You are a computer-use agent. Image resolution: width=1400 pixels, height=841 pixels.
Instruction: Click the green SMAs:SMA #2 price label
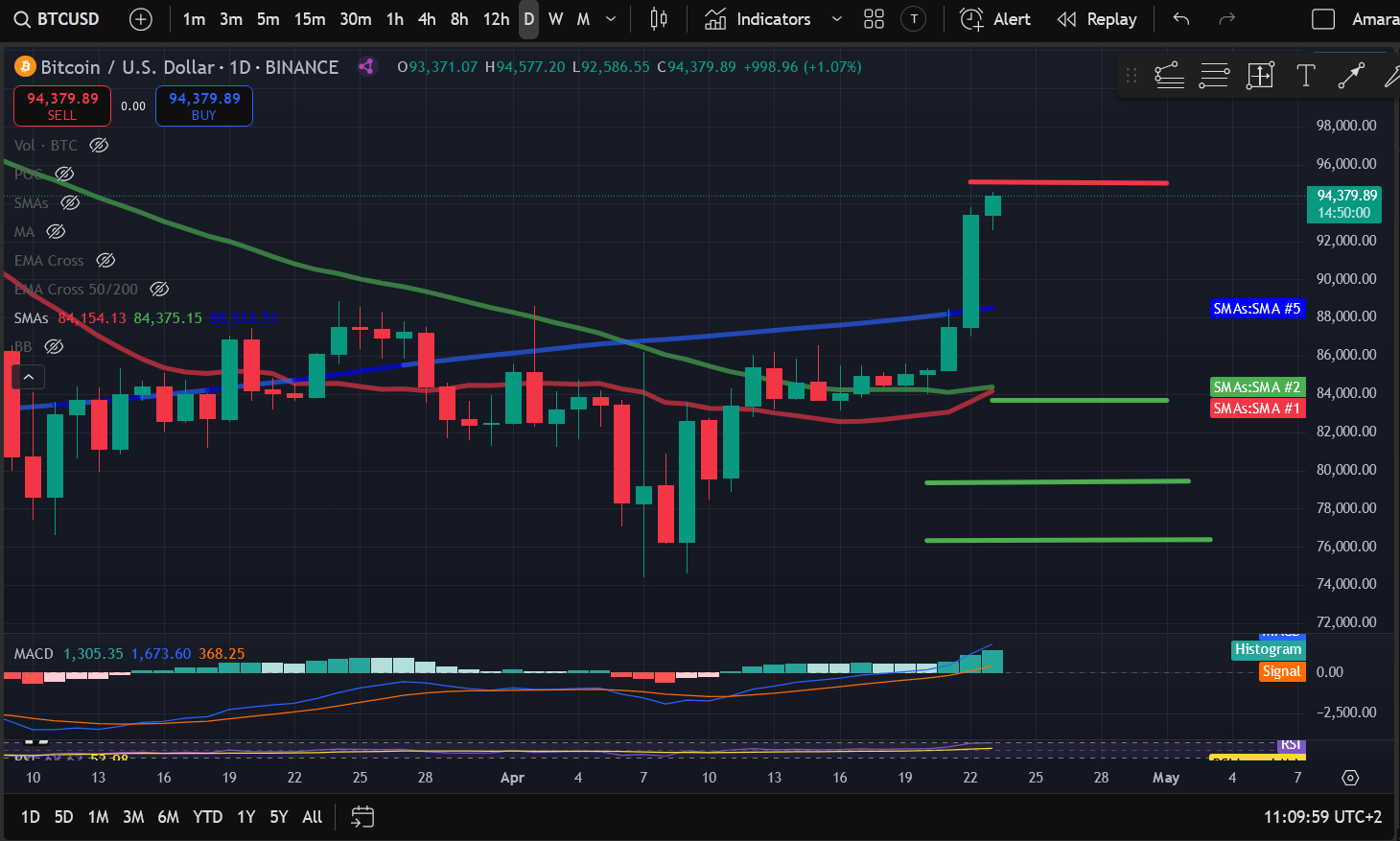[1256, 387]
